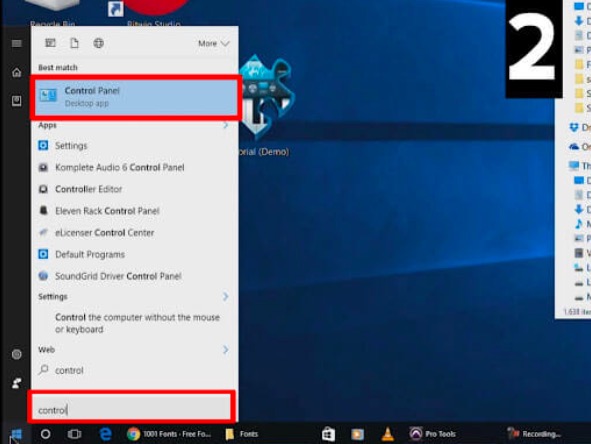This screenshot has height=444, width=591.
Task: Click the feedback person icon in sidebar
Action: pyautogui.click(x=16, y=383)
